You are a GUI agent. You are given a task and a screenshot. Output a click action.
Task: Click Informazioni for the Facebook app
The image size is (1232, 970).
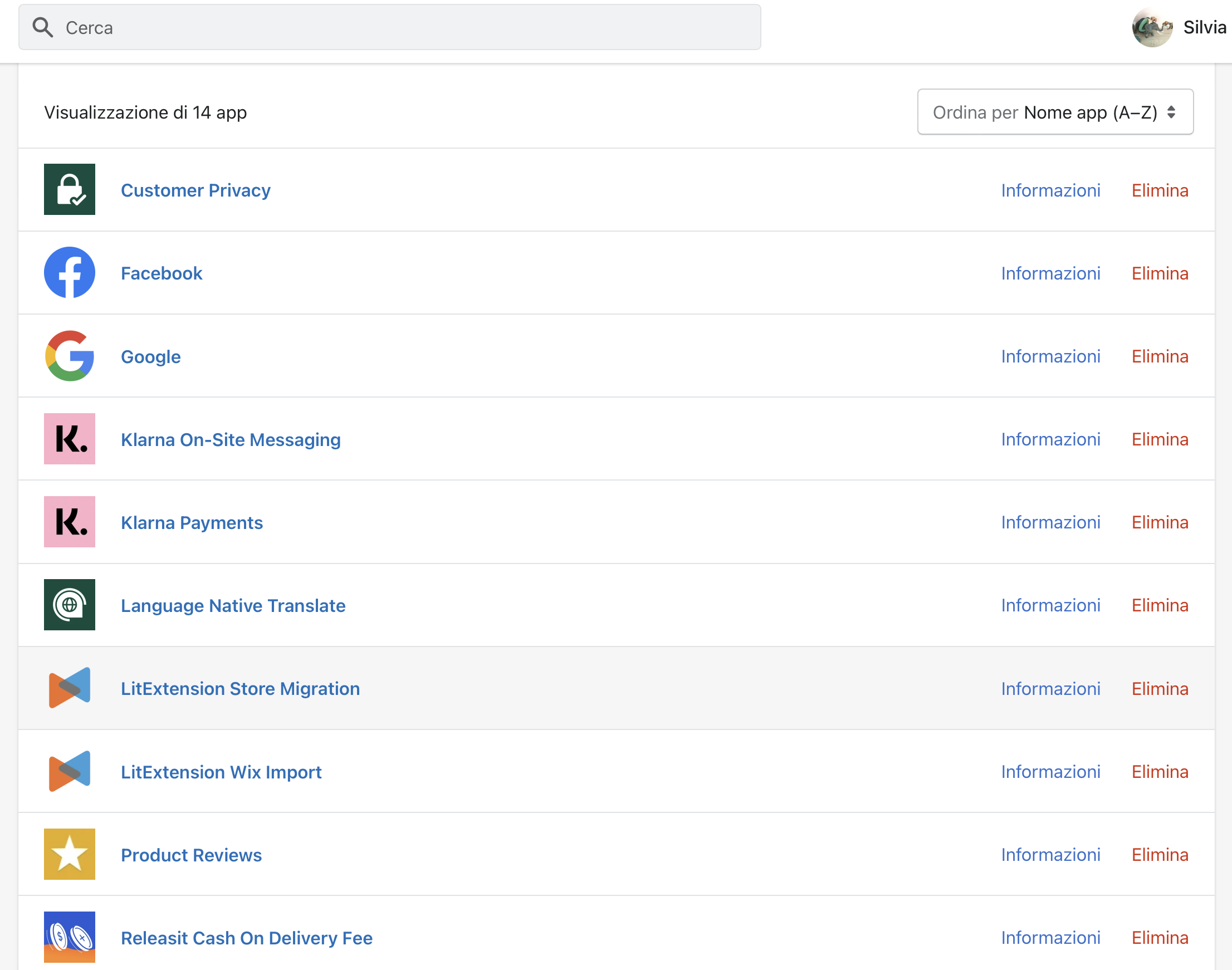(1050, 273)
